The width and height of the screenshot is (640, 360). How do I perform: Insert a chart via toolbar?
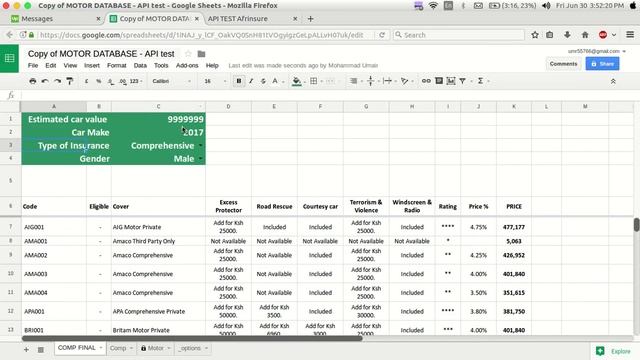click(x=451, y=81)
